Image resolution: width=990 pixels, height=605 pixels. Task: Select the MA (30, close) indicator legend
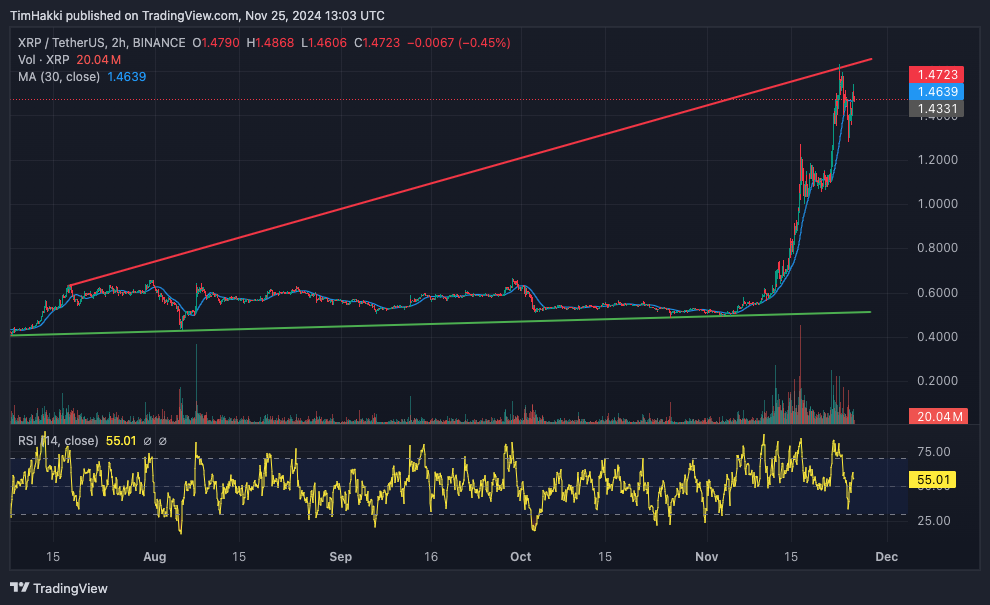[x=58, y=77]
